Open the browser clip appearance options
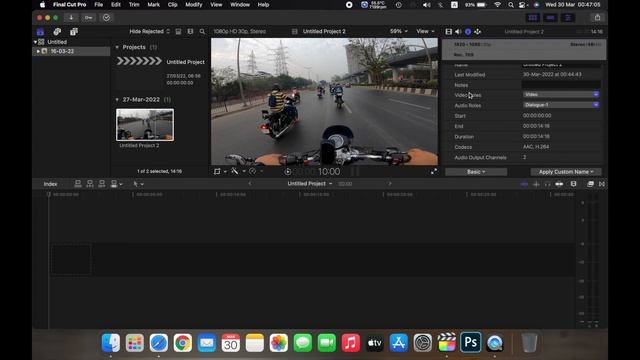Image resolution: width=640 pixels, height=360 pixels. (178, 31)
